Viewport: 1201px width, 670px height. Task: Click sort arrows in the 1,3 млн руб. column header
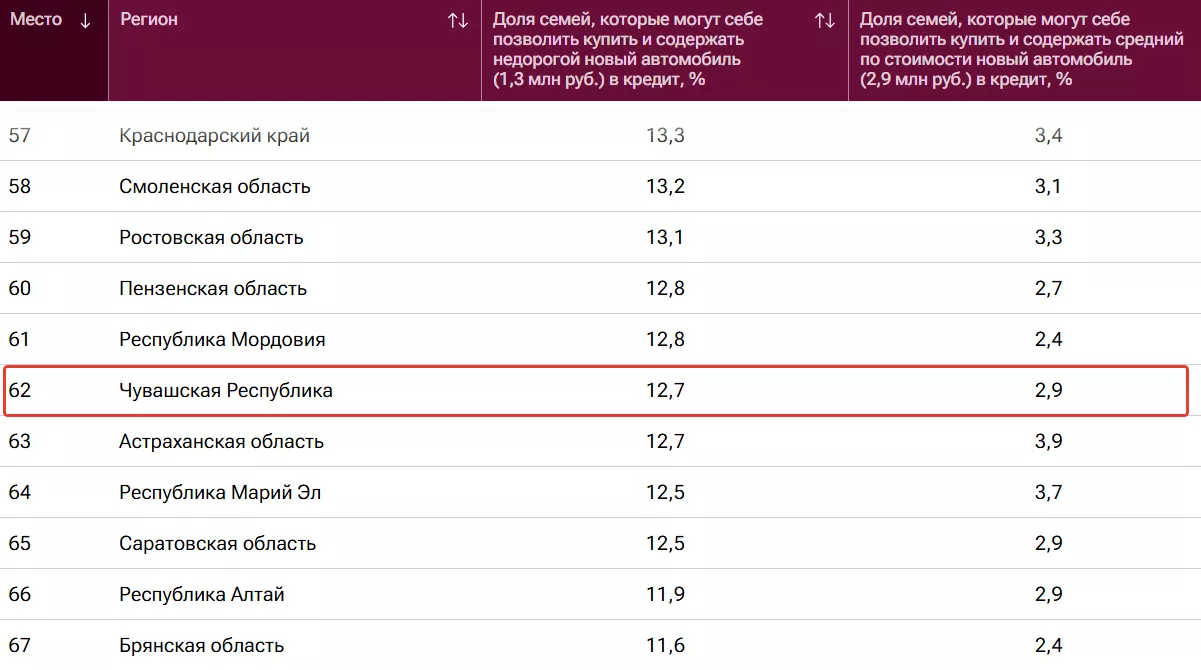825,21
